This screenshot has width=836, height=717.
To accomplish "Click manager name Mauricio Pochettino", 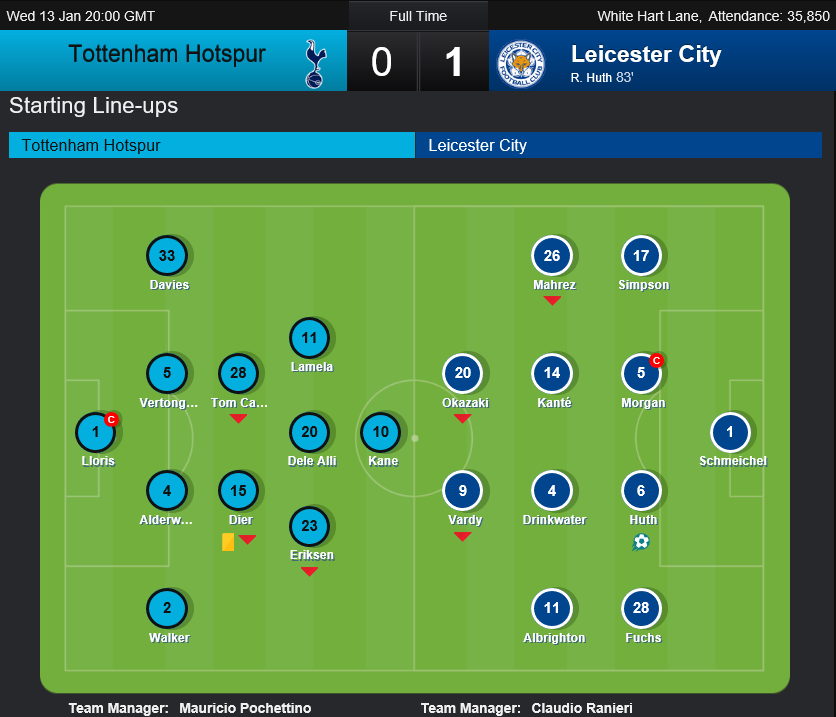I will point(245,708).
